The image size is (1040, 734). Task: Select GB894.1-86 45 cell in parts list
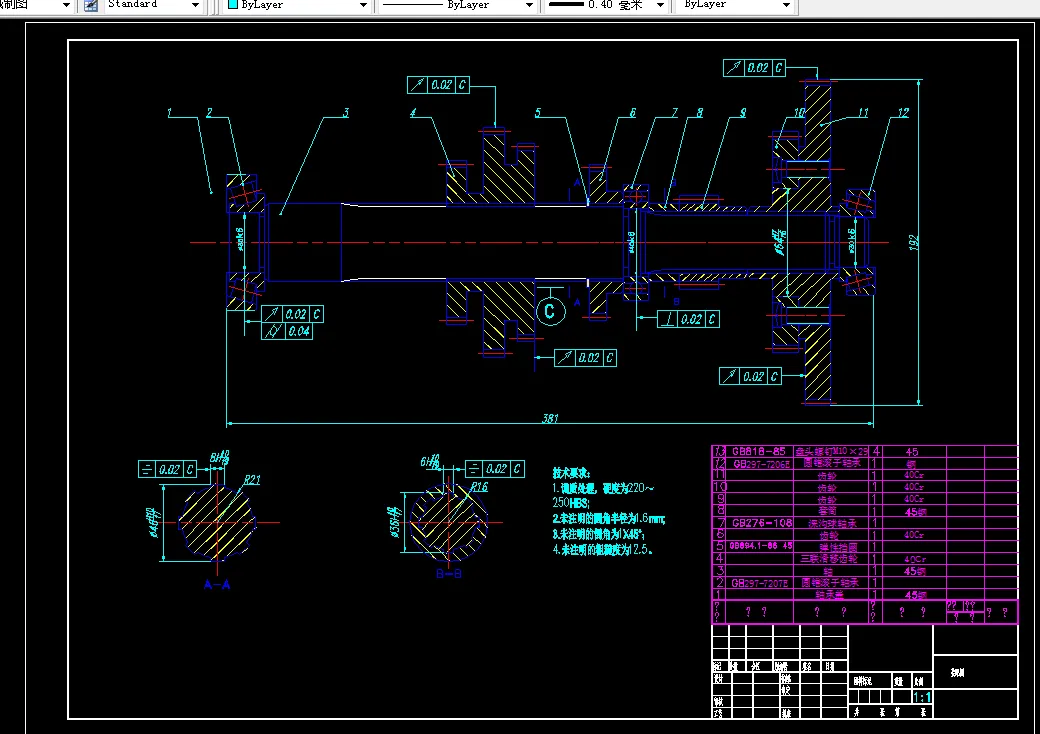760,546
